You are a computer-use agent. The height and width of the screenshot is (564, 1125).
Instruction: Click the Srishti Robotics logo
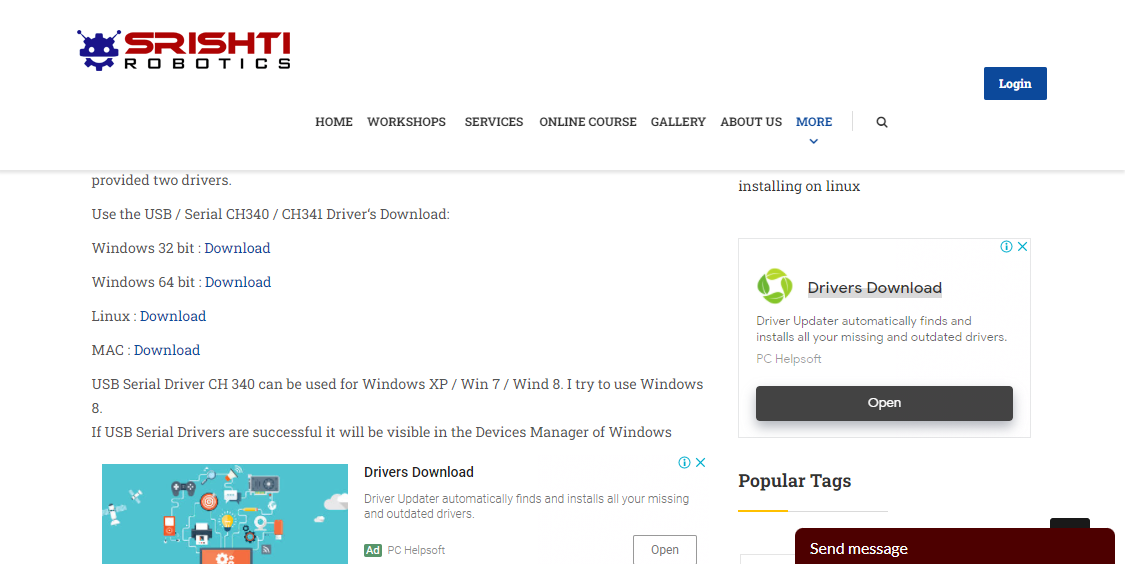(184, 51)
